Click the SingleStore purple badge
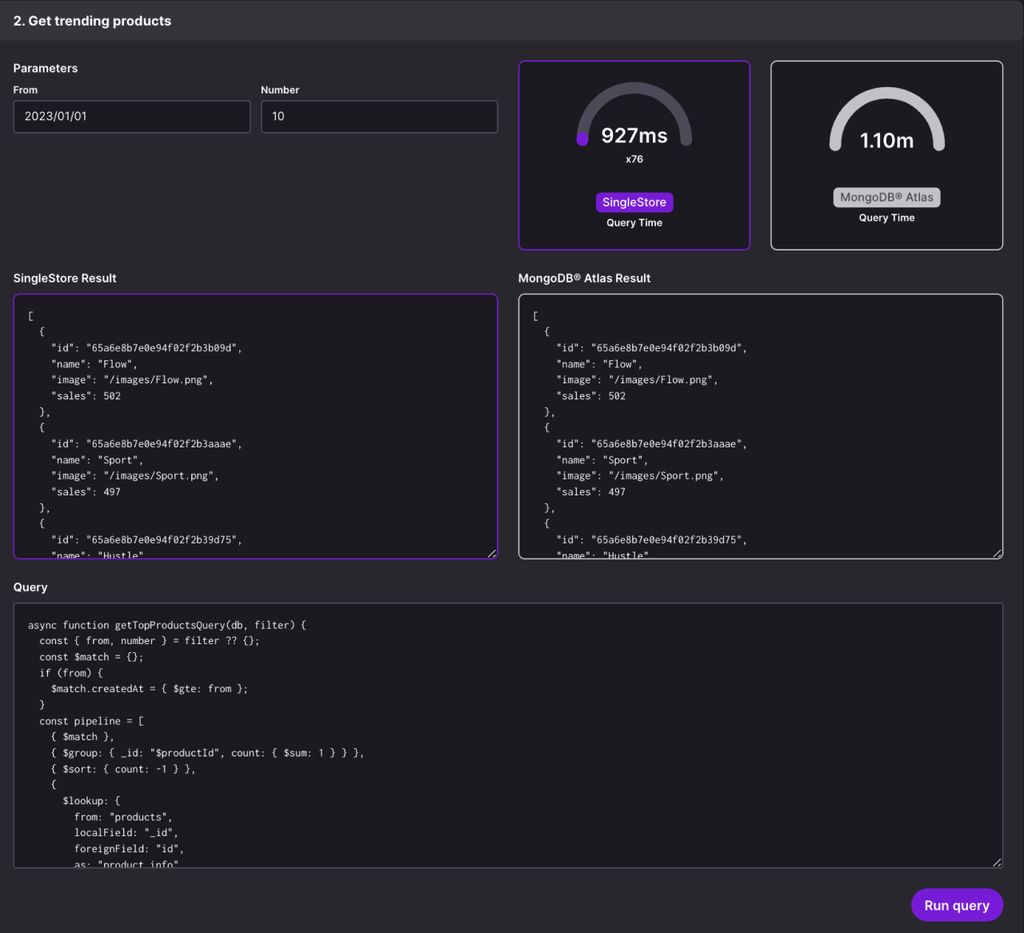This screenshot has height=933, width=1024. [634, 202]
